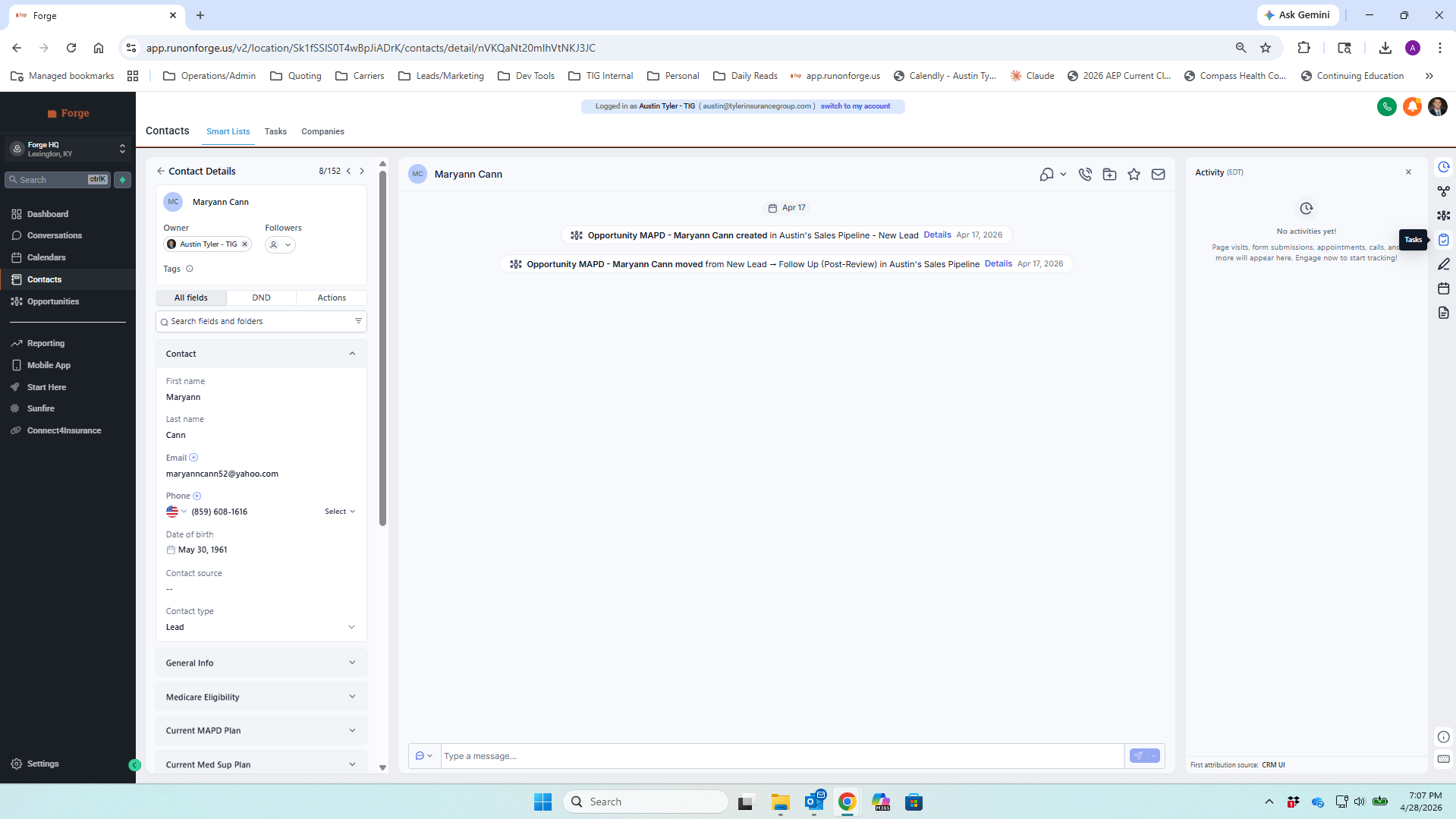The height and width of the screenshot is (819, 1456).
Task: Open the phone country flag dropdown
Action: point(176,512)
